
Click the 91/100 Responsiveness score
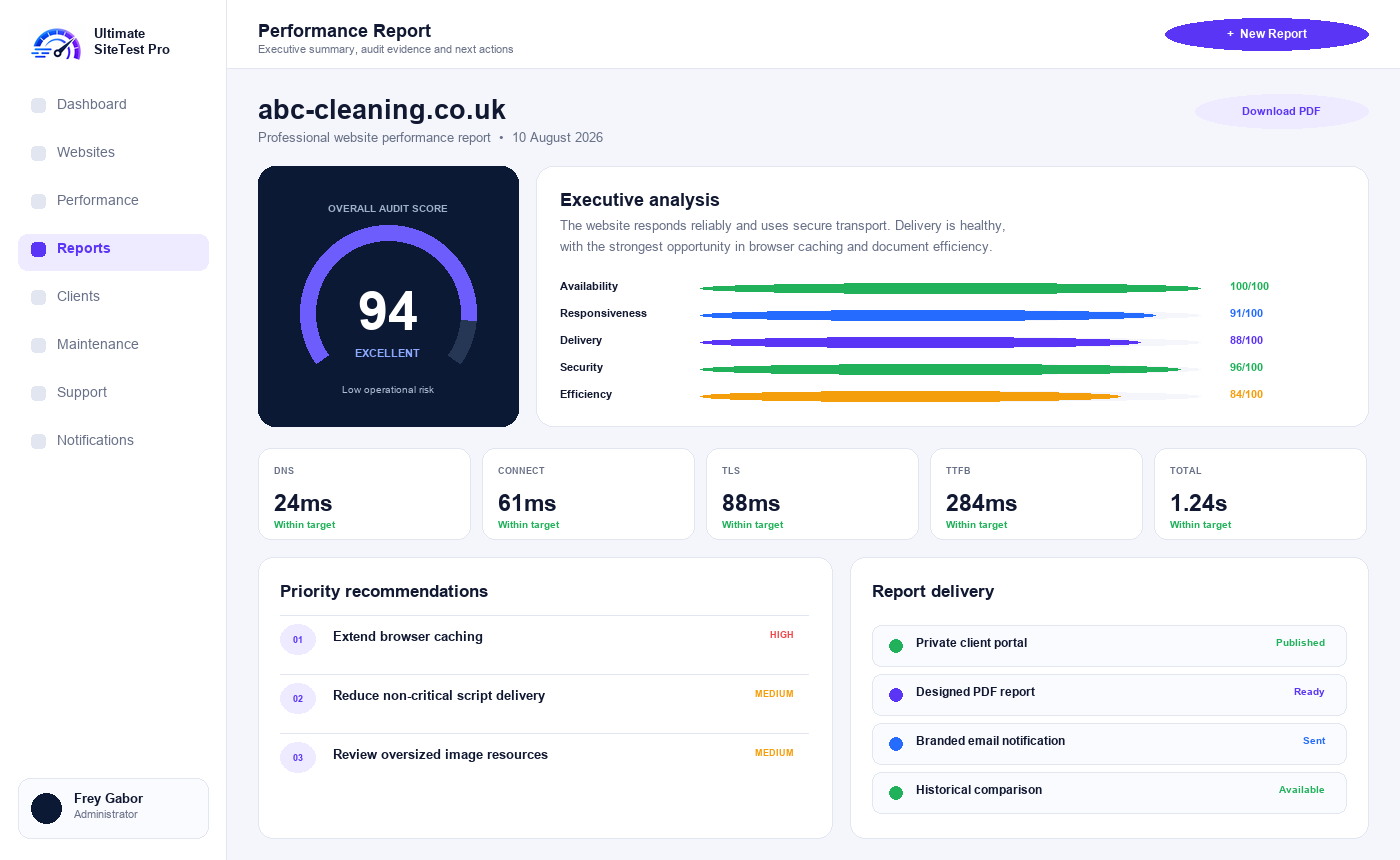pyautogui.click(x=1246, y=313)
